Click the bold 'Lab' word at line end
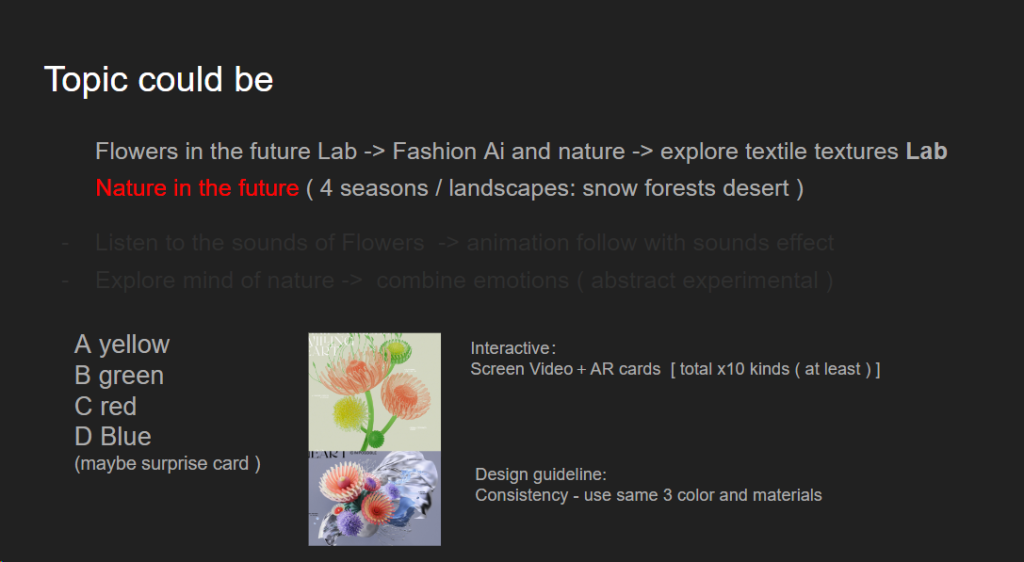Viewport: 1024px width, 562px height. click(x=926, y=151)
